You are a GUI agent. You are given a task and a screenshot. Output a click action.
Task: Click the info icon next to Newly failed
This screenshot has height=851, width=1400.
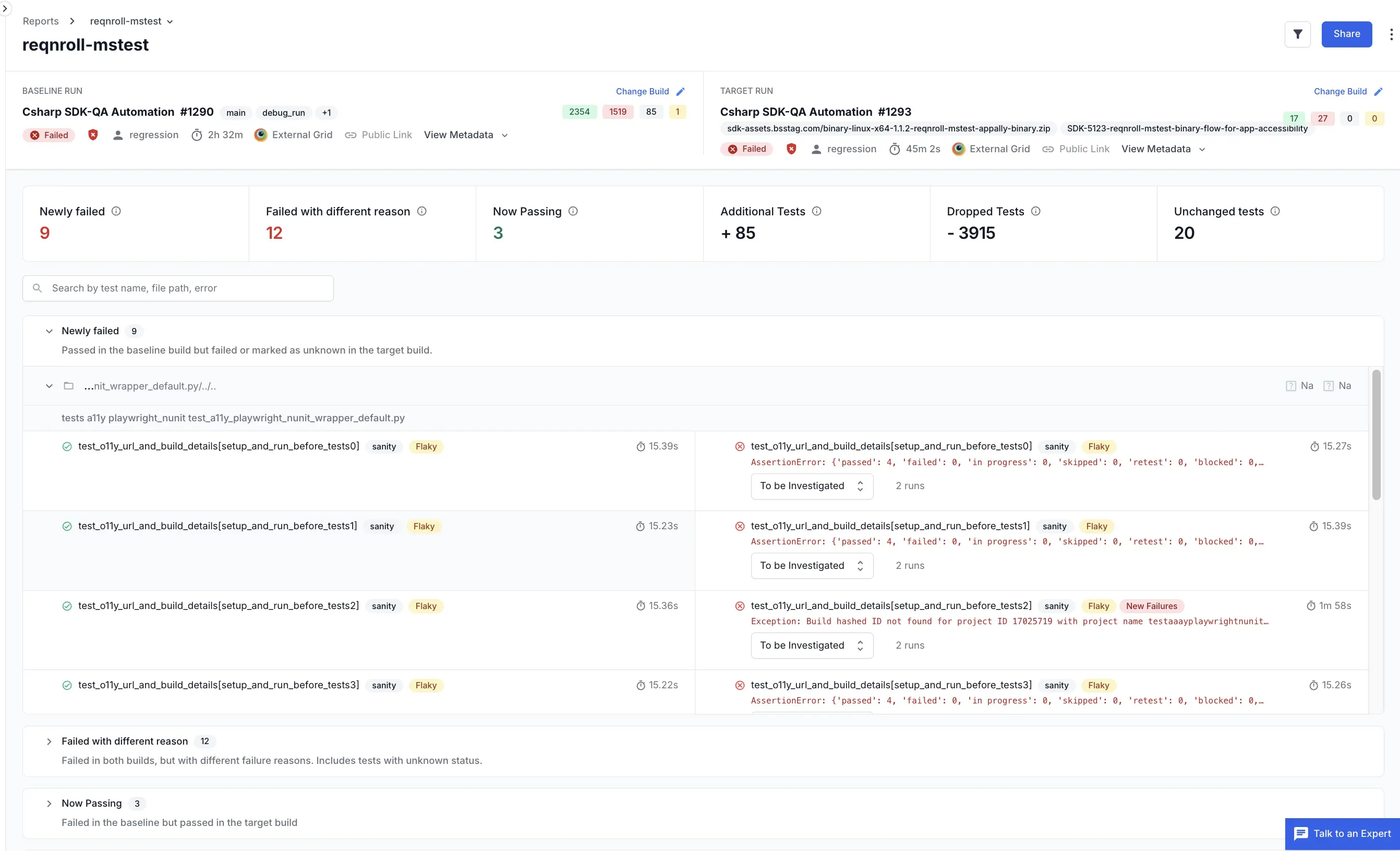[x=116, y=211]
